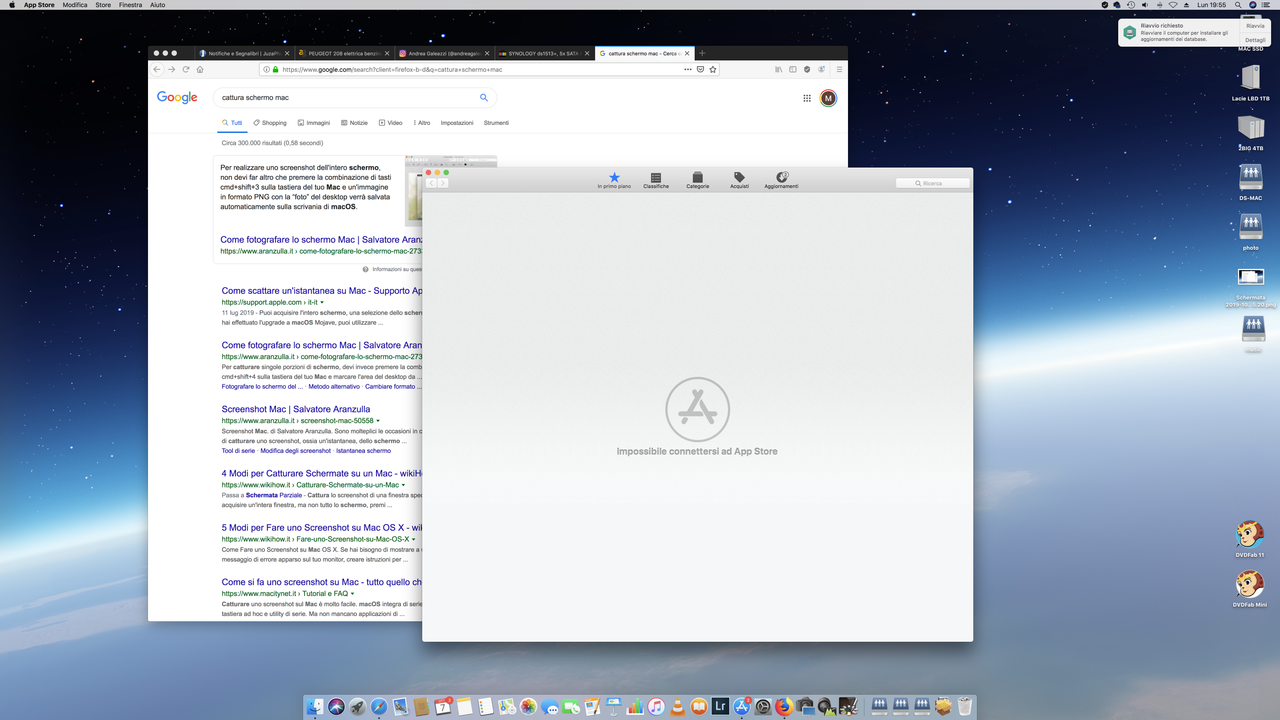
Task: Open Spotlight search in the menu bar
Action: pos(1238,5)
